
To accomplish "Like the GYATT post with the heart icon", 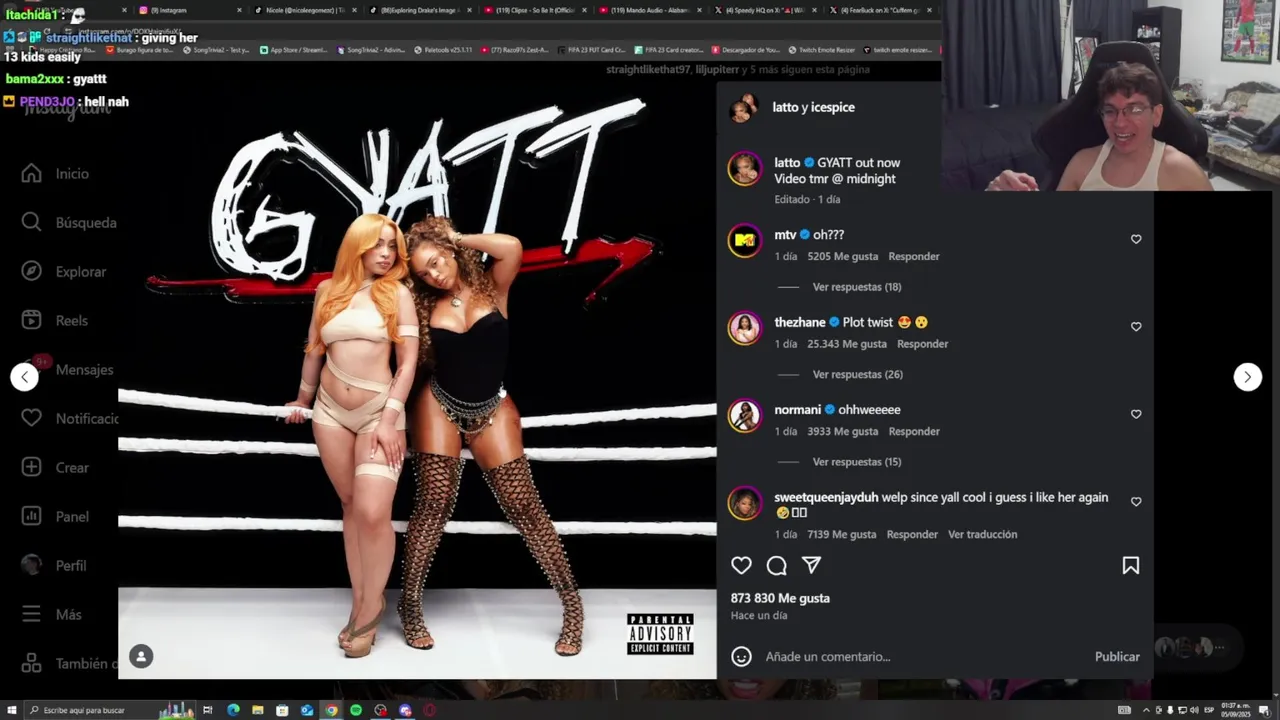I will click(x=741, y=566).
